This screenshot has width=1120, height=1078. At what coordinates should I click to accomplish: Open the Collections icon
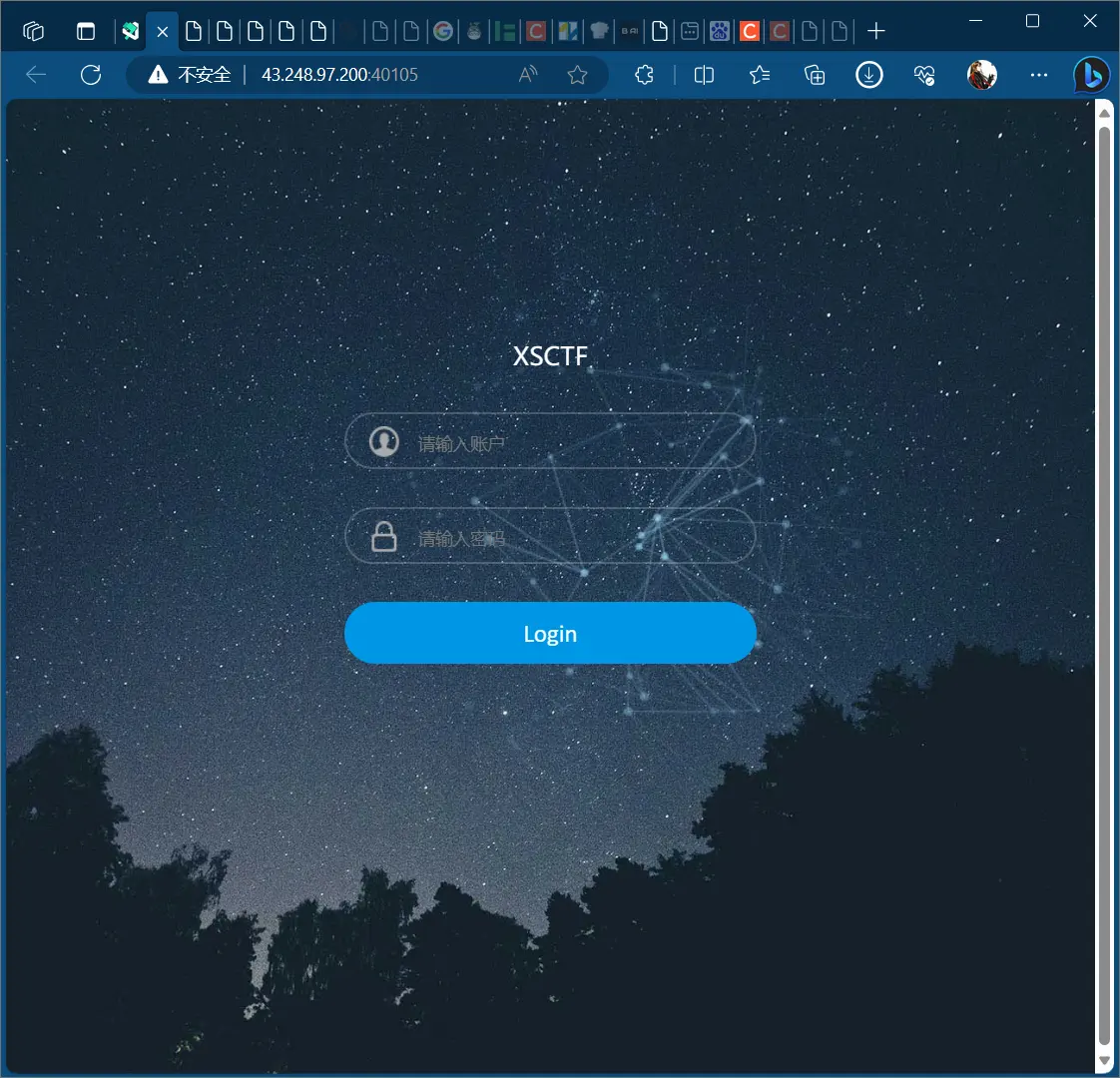tap(815, 75)
